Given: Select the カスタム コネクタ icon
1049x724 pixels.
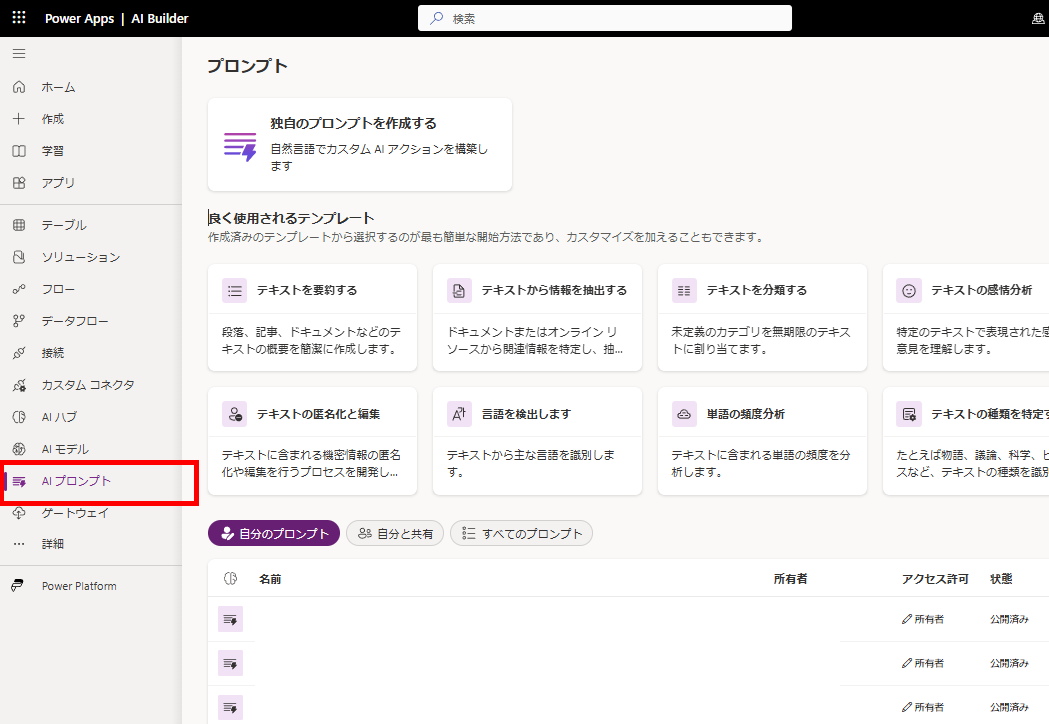Looking at the screenshot, I should pyautogui.click(x=18, y=384).
